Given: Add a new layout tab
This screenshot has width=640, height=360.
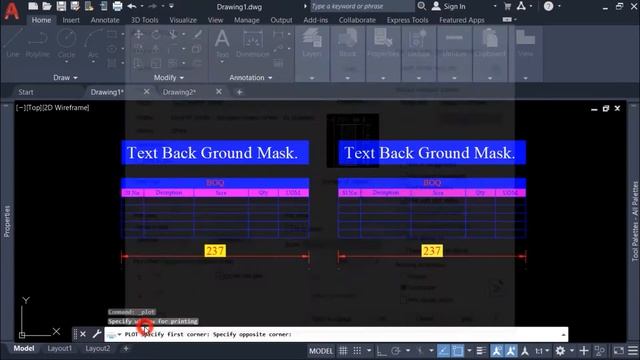Looking at the screenshot, I should (x=126, y=349).
